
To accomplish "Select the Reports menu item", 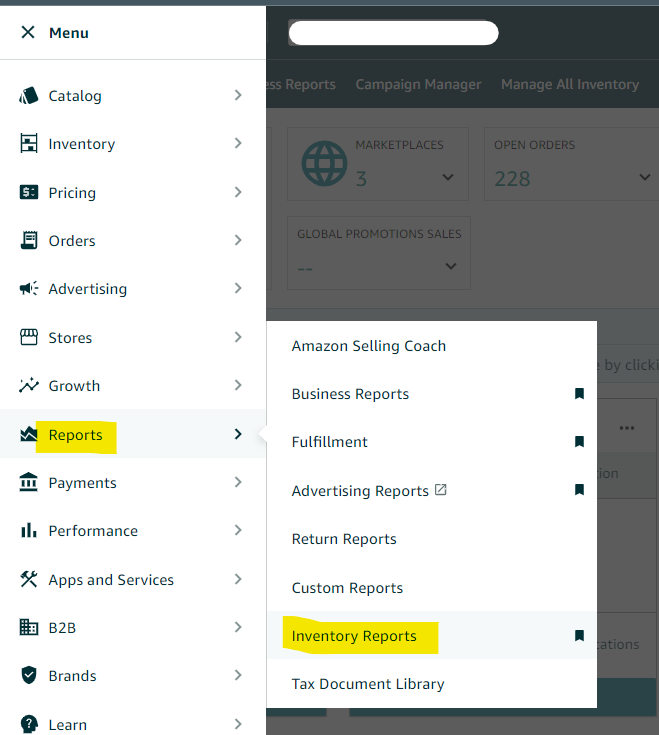I will [133, 434].
